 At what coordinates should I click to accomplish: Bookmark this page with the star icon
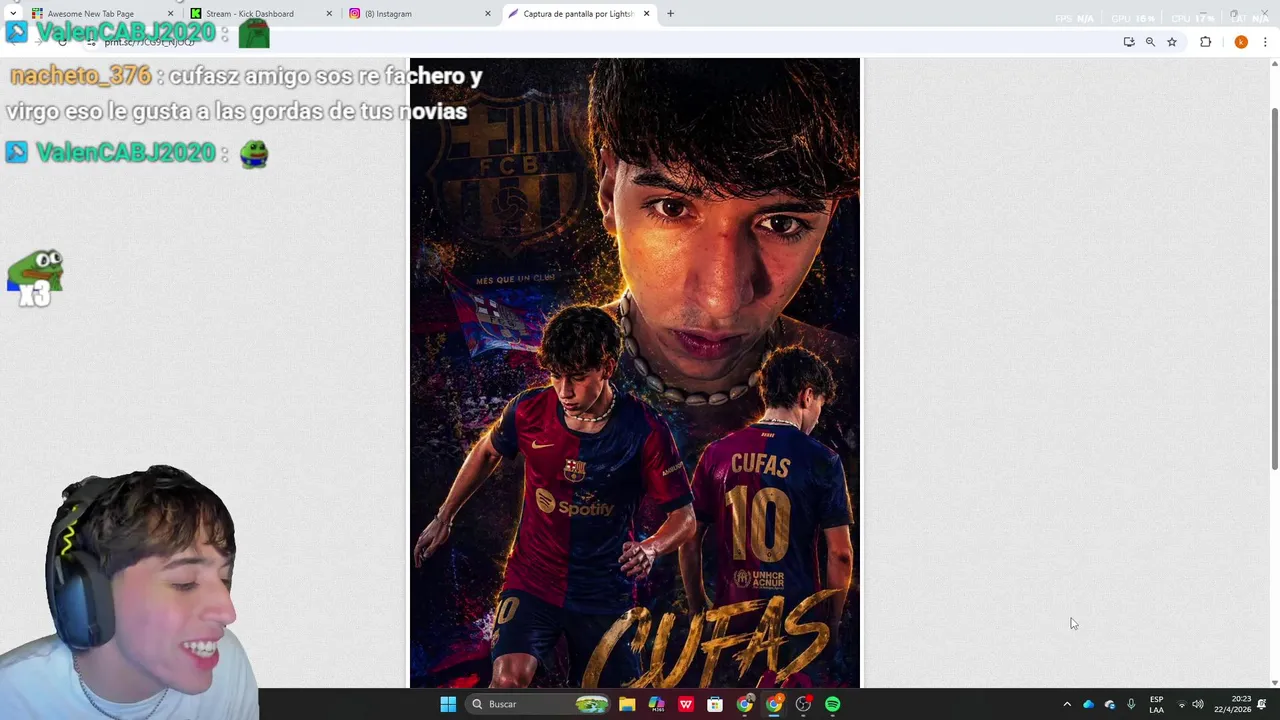(1172, 42)
